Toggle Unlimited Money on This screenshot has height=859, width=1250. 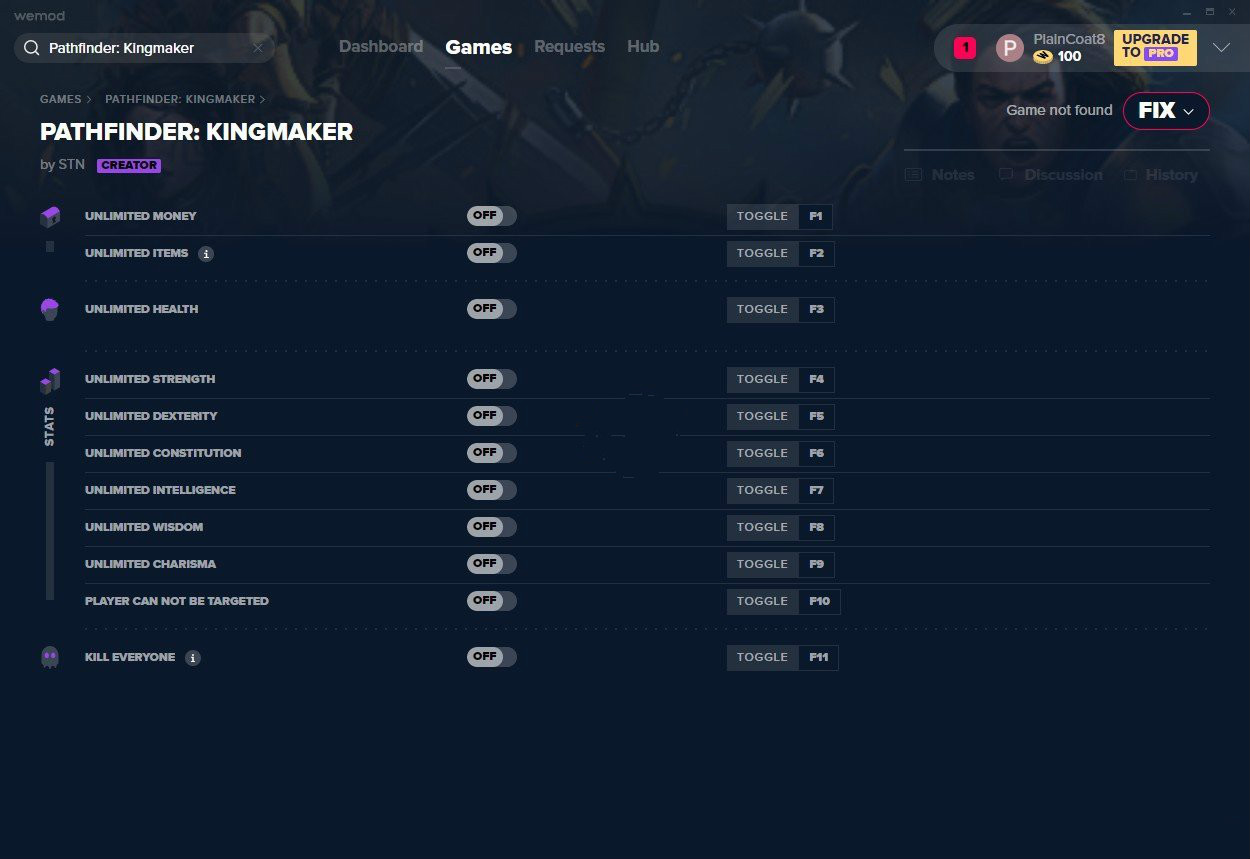[492, 216]
